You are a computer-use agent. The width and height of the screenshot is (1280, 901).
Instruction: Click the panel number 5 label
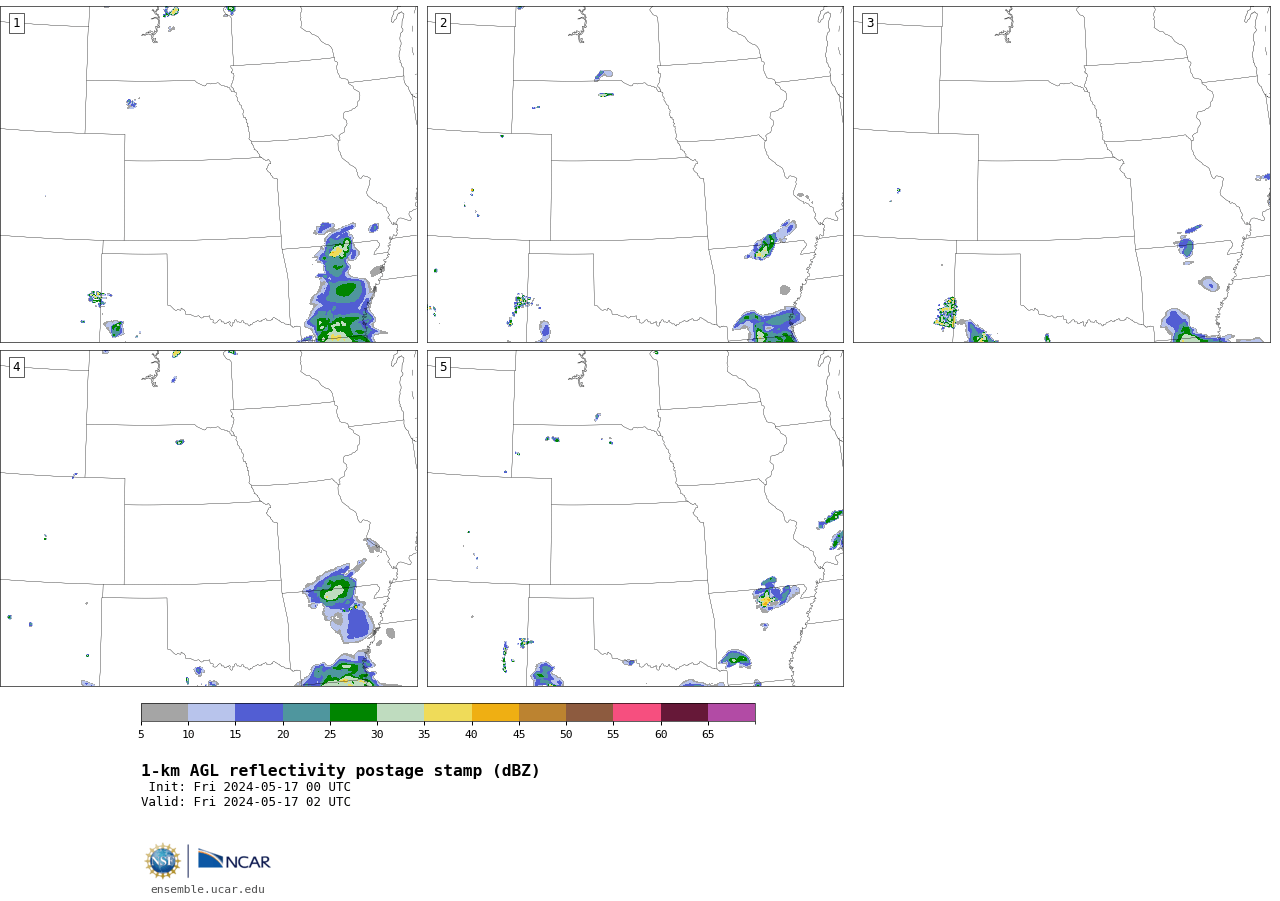pos(443,367)
